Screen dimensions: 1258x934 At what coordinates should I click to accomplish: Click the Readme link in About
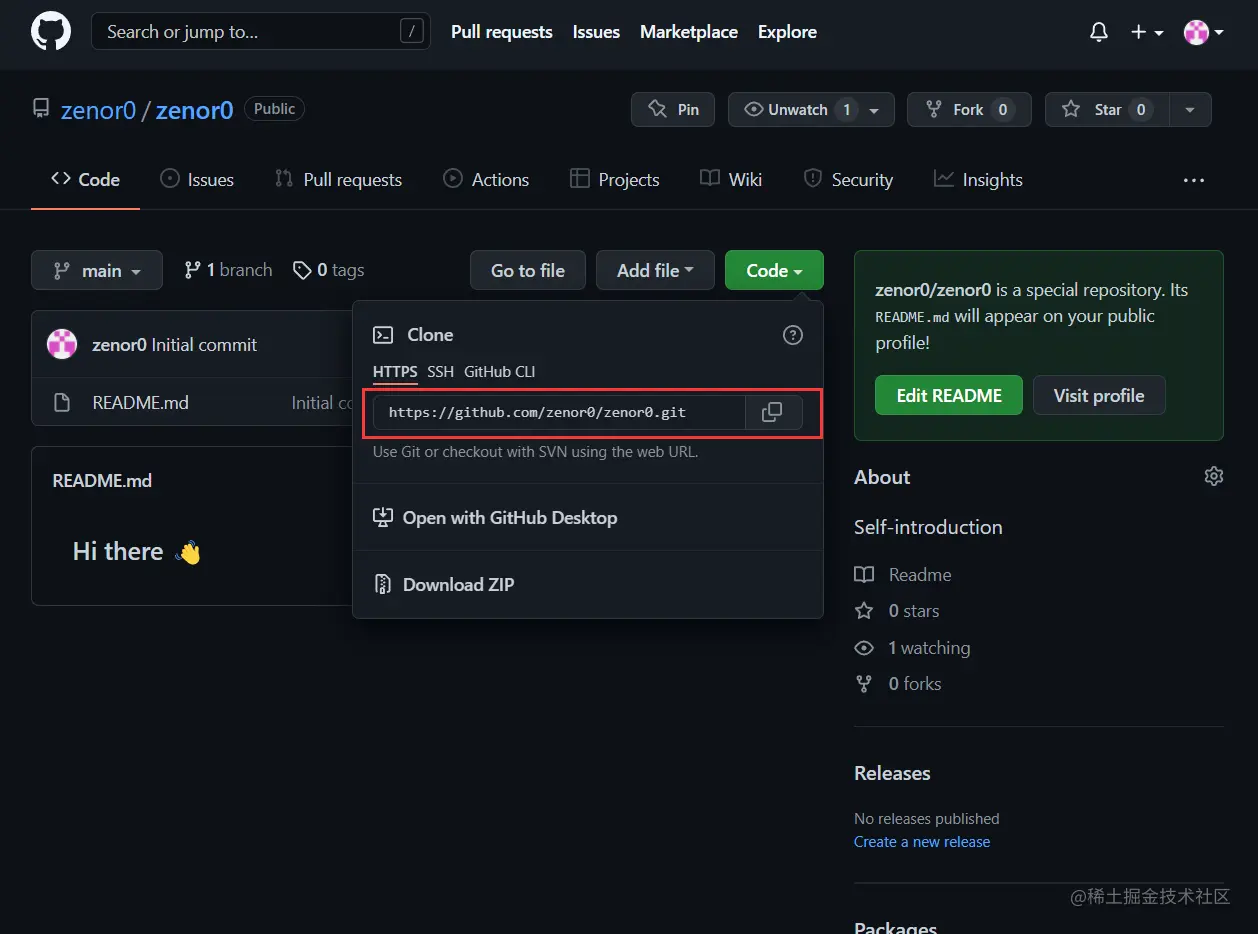pyautogui.click(x=903, y=575)
